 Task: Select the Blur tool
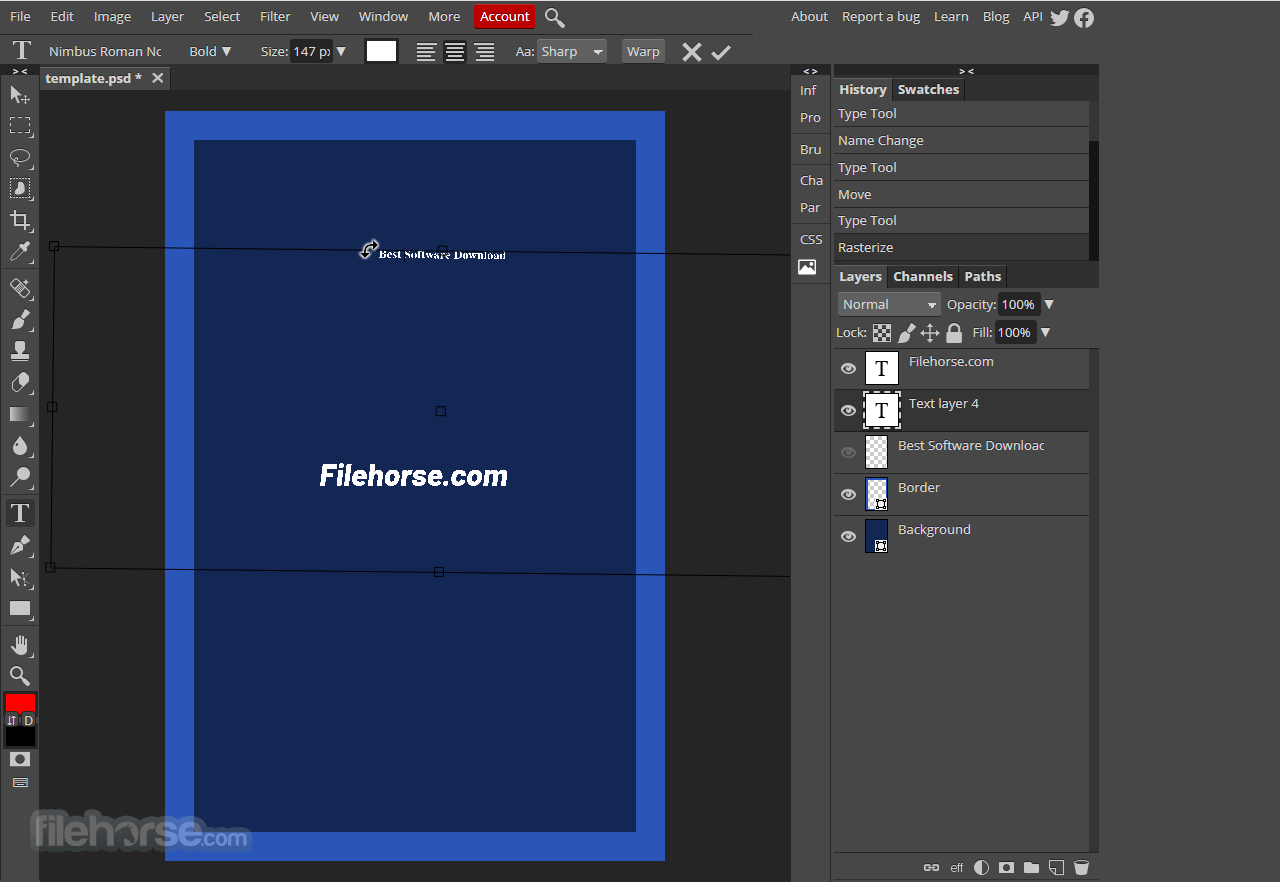click(x=20, y=445)
